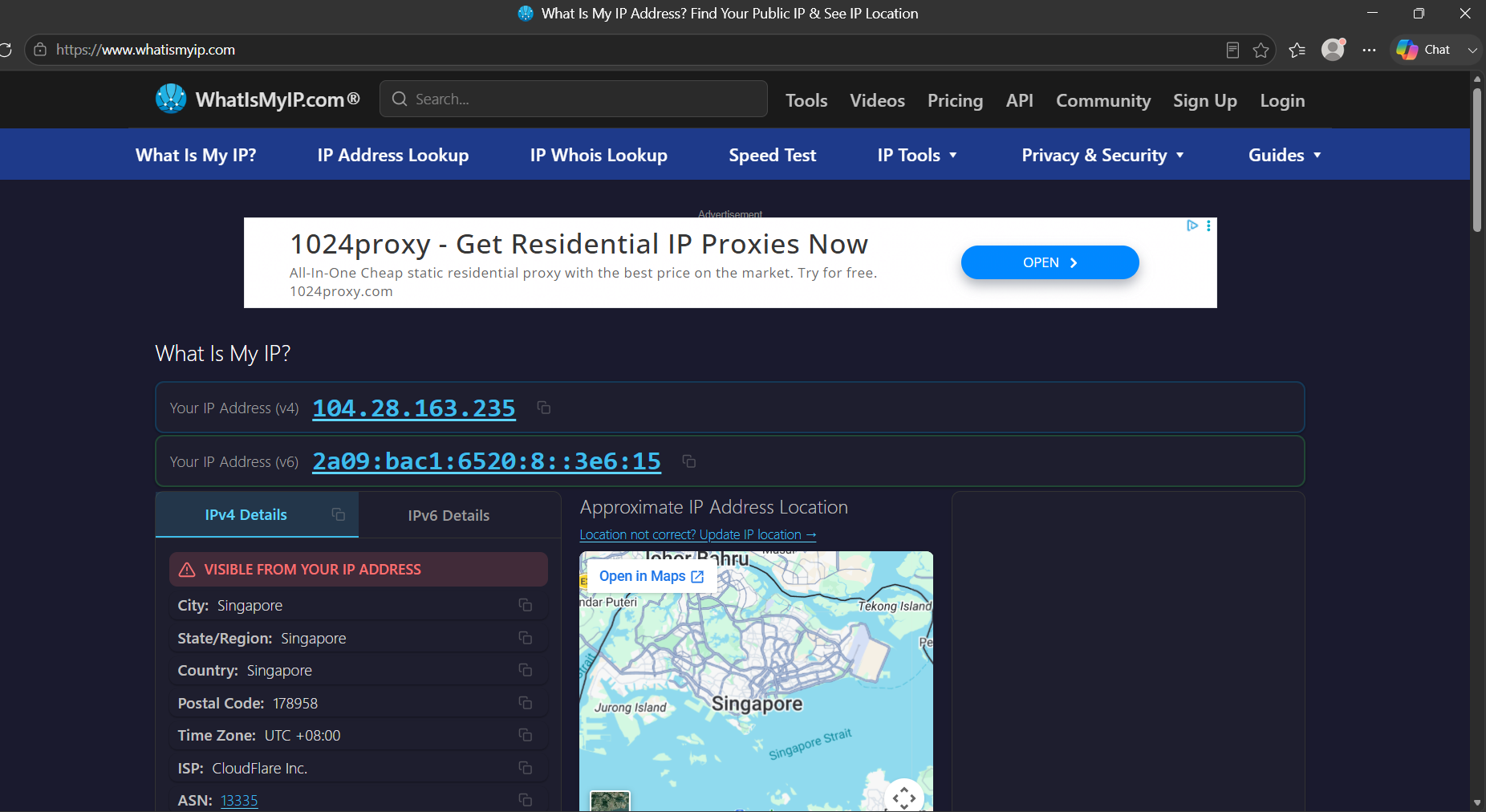Open the browser profile avatar
Screen dimensions: 1486x812
pyautogui.click(x=1333, y=50)
